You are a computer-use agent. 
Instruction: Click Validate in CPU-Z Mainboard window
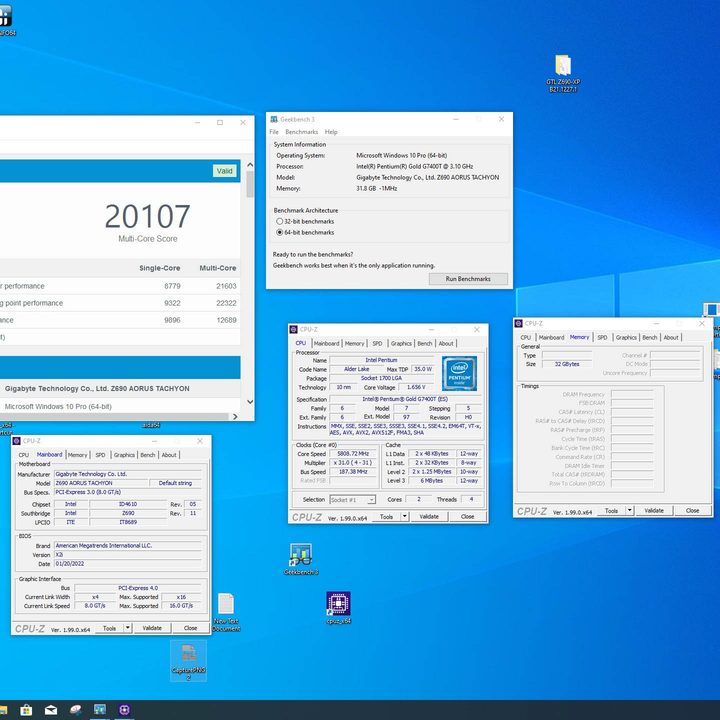(x=152, y=628)
